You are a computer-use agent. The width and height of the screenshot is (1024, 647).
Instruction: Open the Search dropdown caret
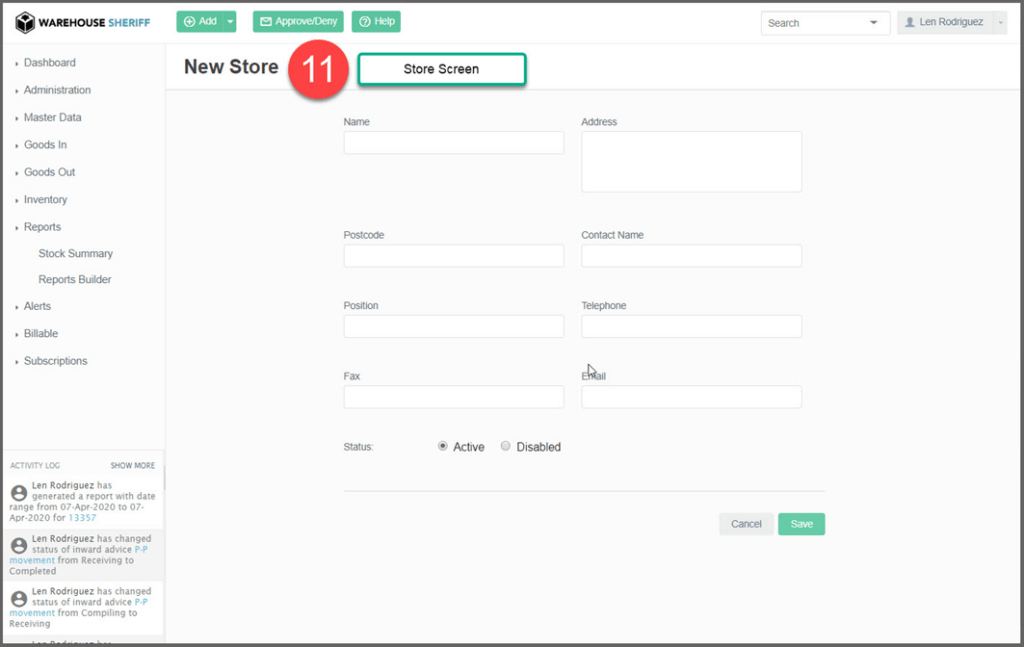point(874,23)
